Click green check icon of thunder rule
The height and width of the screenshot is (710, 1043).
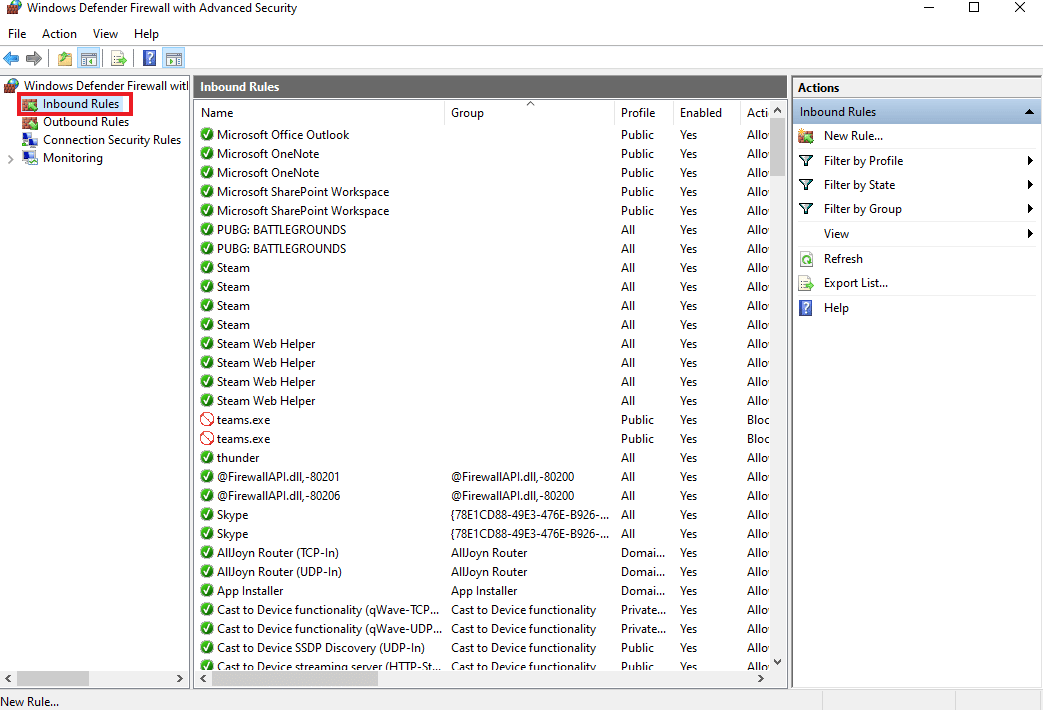(x=207, y=458)
